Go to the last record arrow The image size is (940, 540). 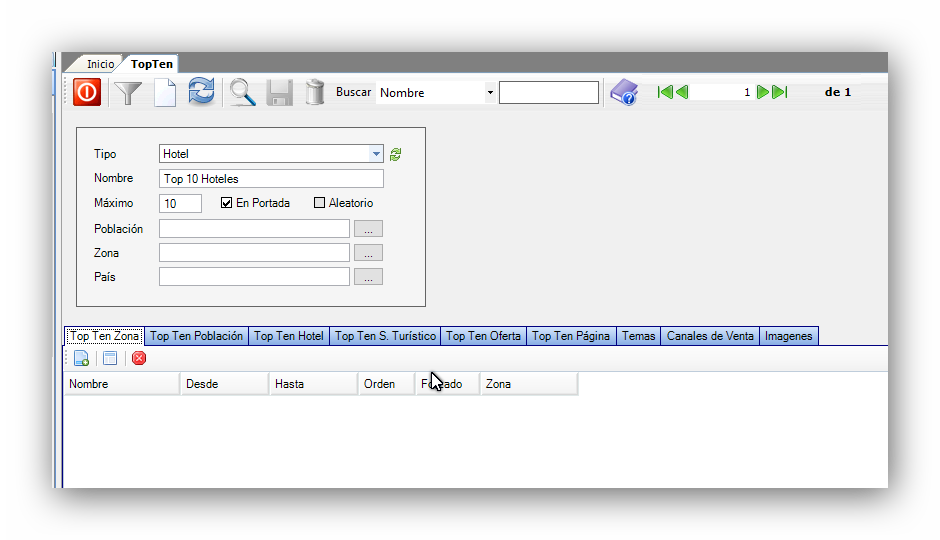tap(780, 92)
